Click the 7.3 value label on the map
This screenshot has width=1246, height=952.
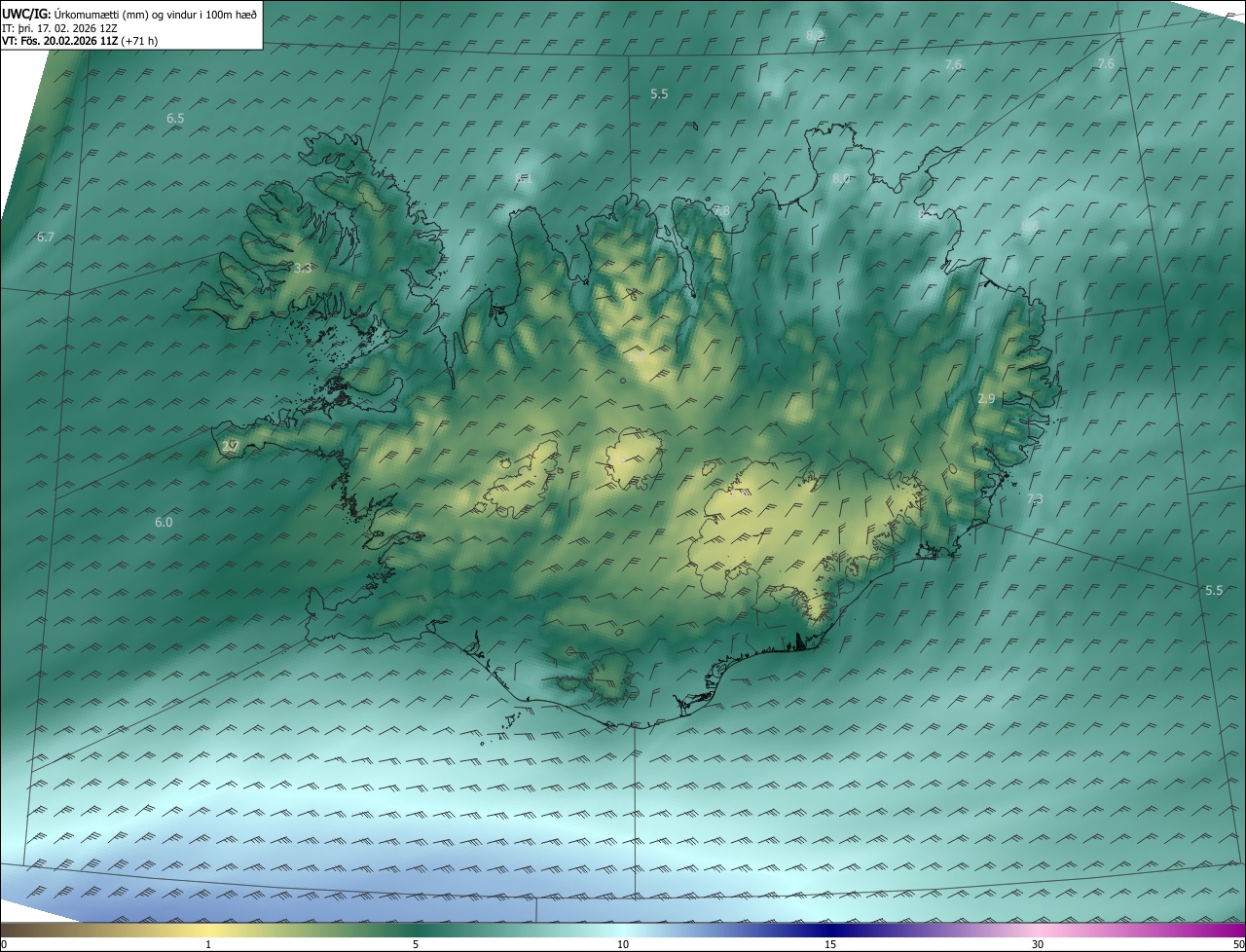1035,499
